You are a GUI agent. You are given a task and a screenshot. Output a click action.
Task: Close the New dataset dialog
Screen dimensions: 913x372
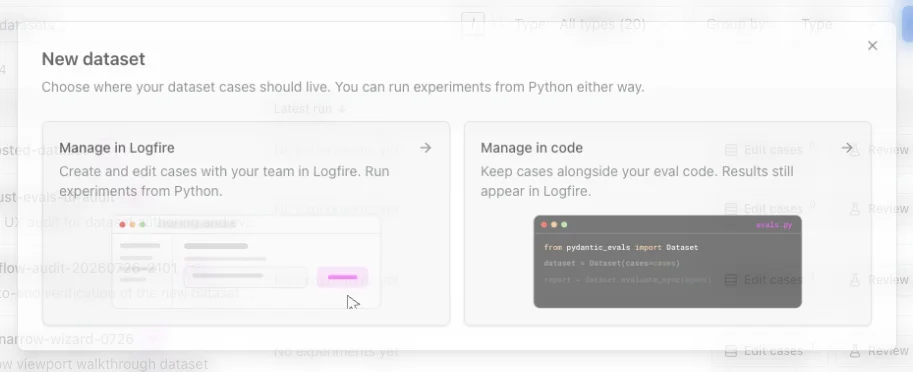[872, 45]
